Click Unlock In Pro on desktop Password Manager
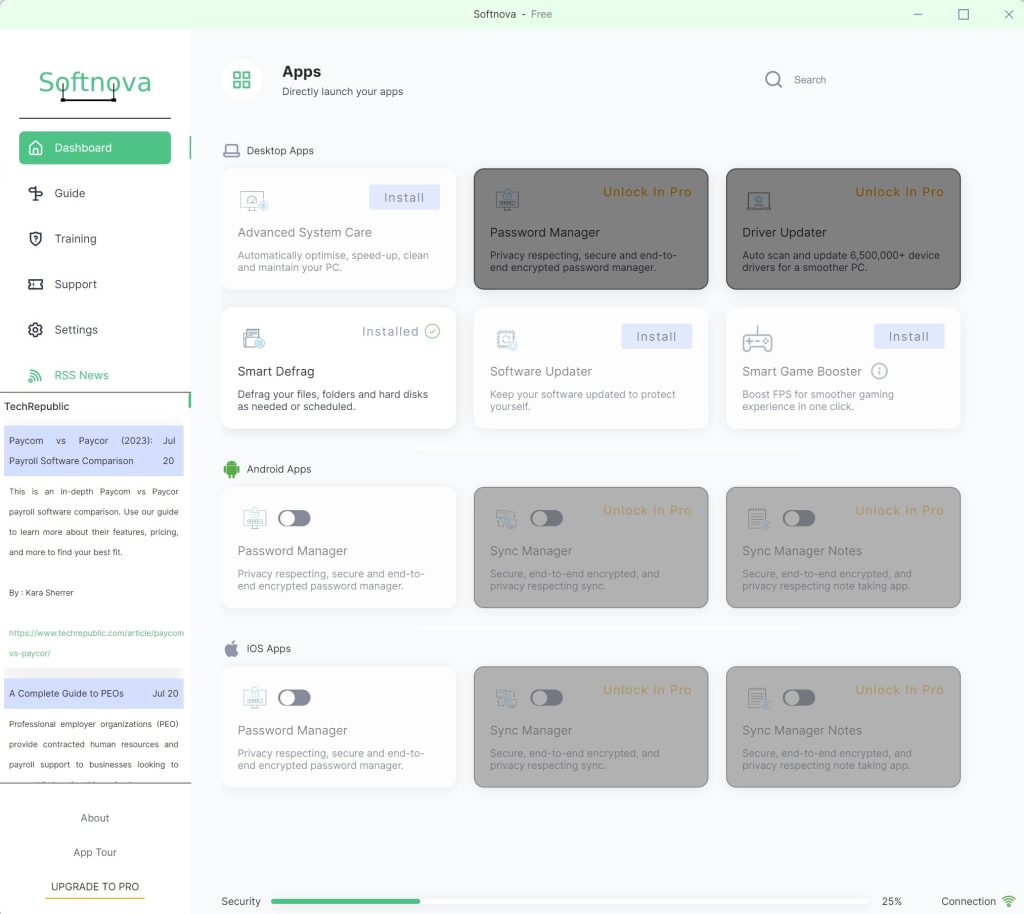 click(x=647, y=192)
